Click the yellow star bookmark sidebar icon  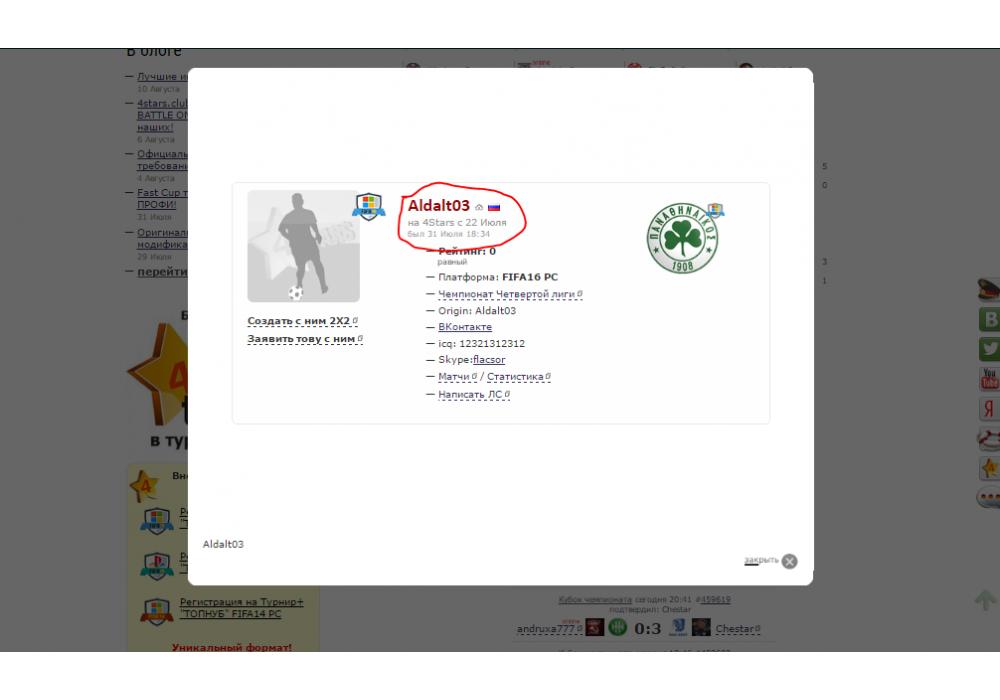(989, 468)
